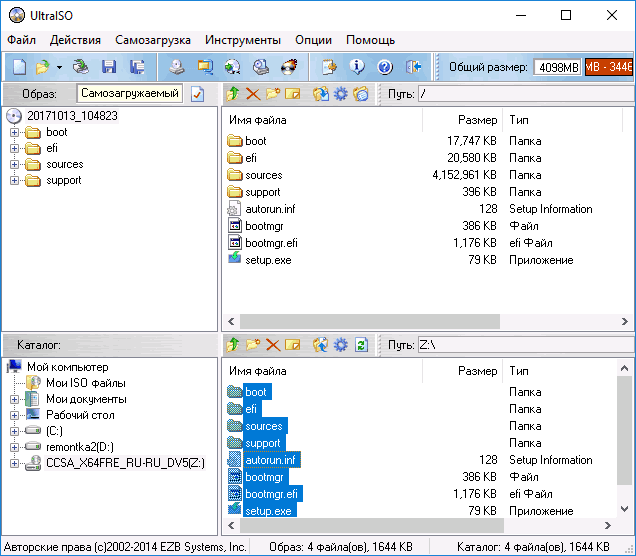The height and width of the screenshot is (556, 636).
Task: Expand the boot folder in image tree
Action: click(14, 133)
